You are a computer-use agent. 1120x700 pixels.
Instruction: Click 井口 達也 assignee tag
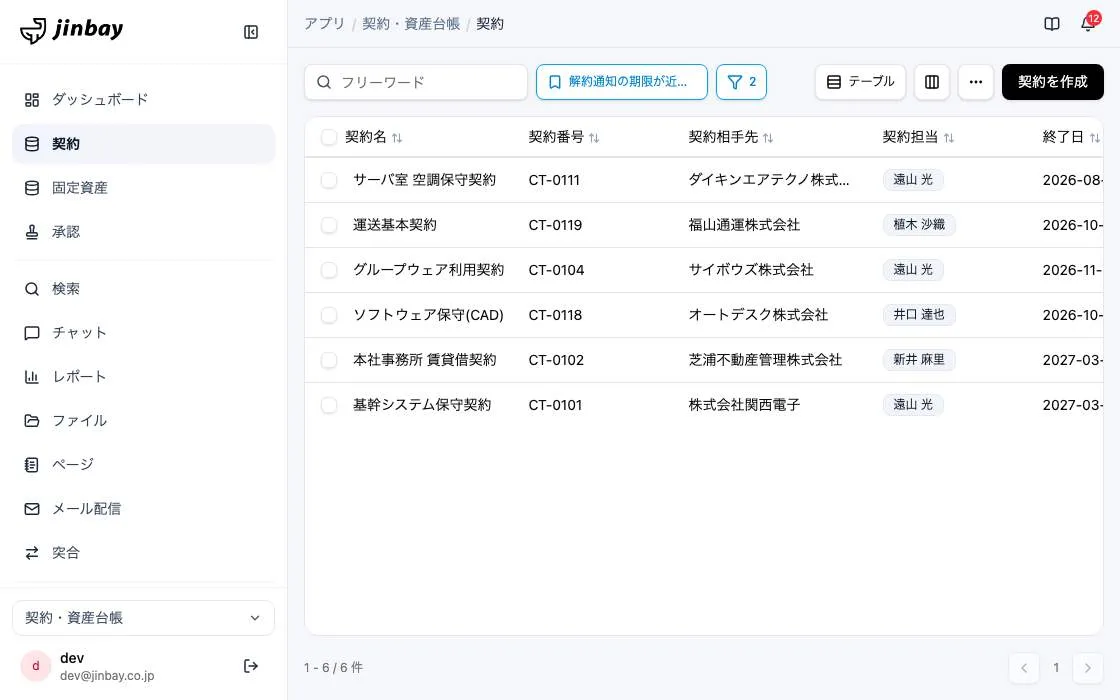coord(919,315)
